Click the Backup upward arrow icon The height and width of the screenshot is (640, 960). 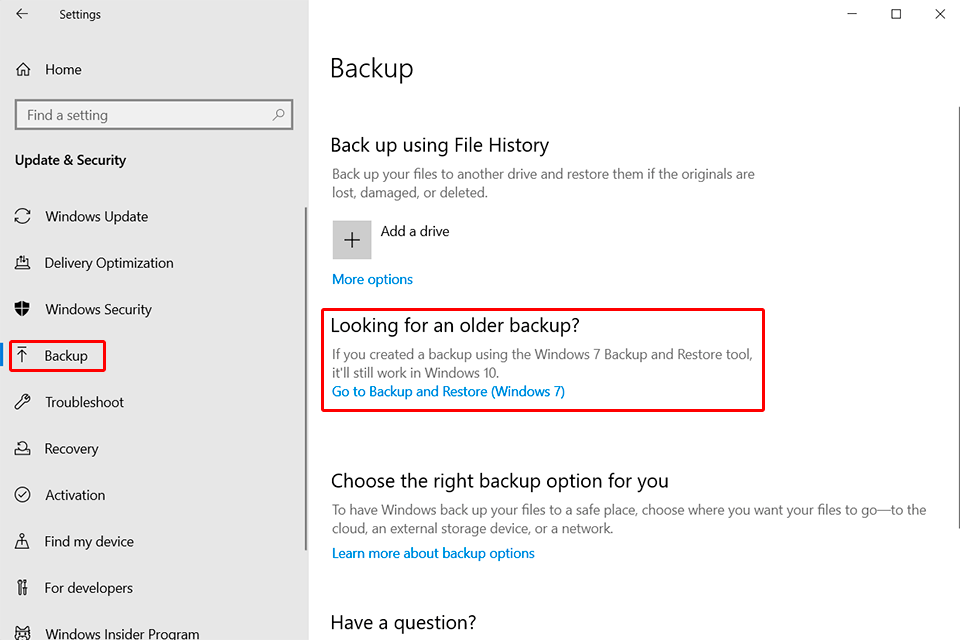23,355
